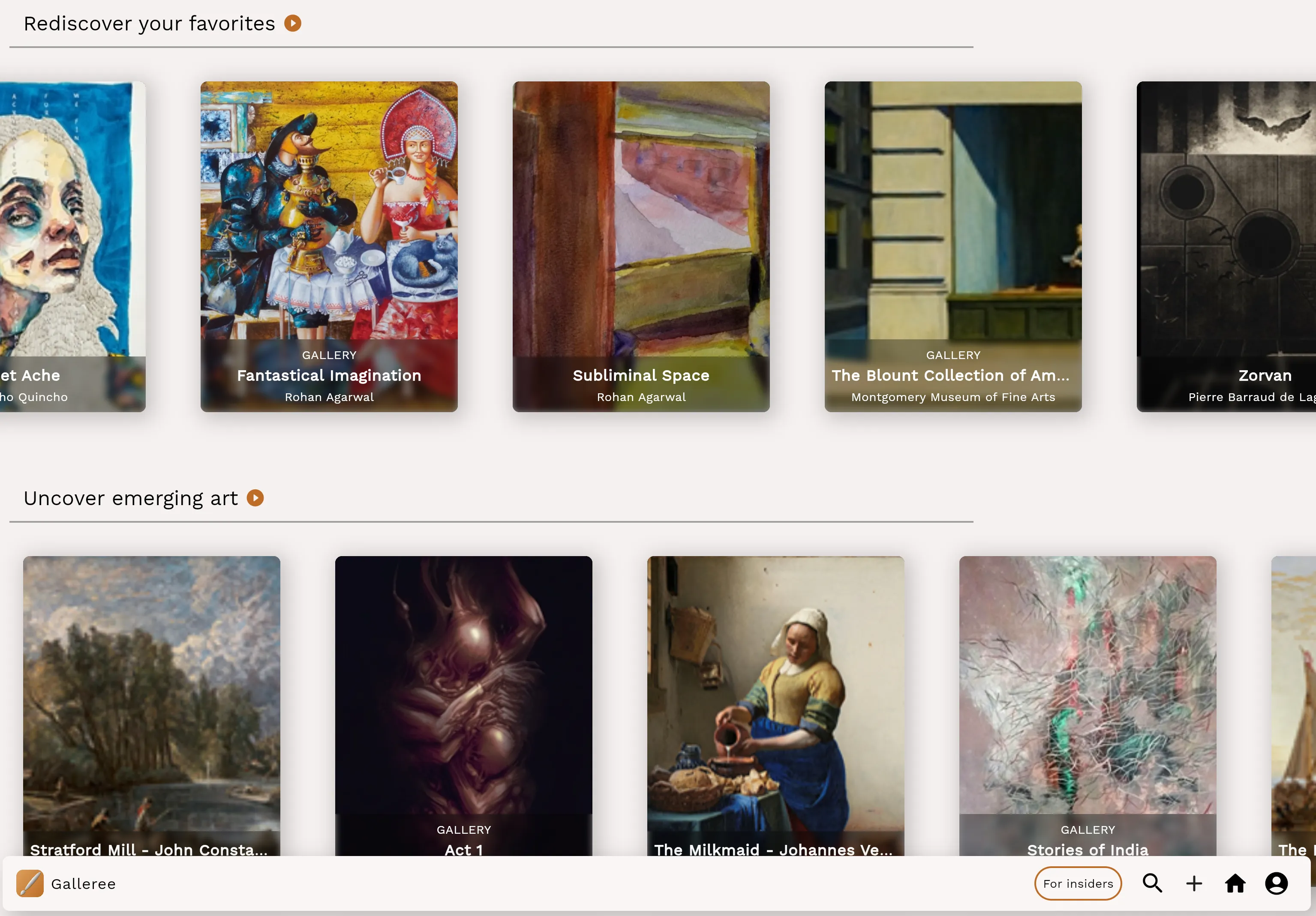Click Uncover emerging art heading
Image resolution: width=1316 pixels, height=916 pixels.
131,498
